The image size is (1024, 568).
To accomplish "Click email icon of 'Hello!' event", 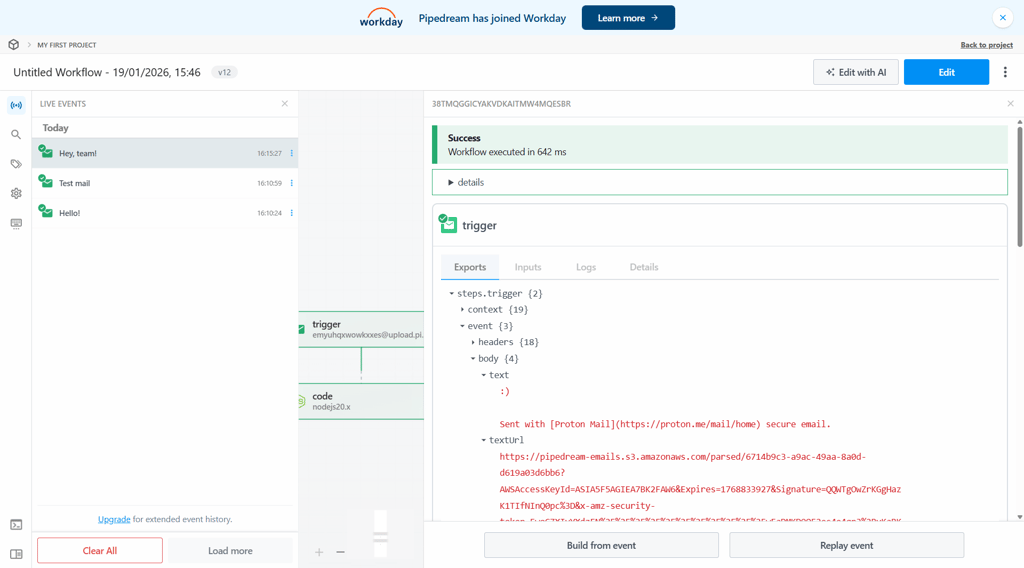I will click(45, 211).
